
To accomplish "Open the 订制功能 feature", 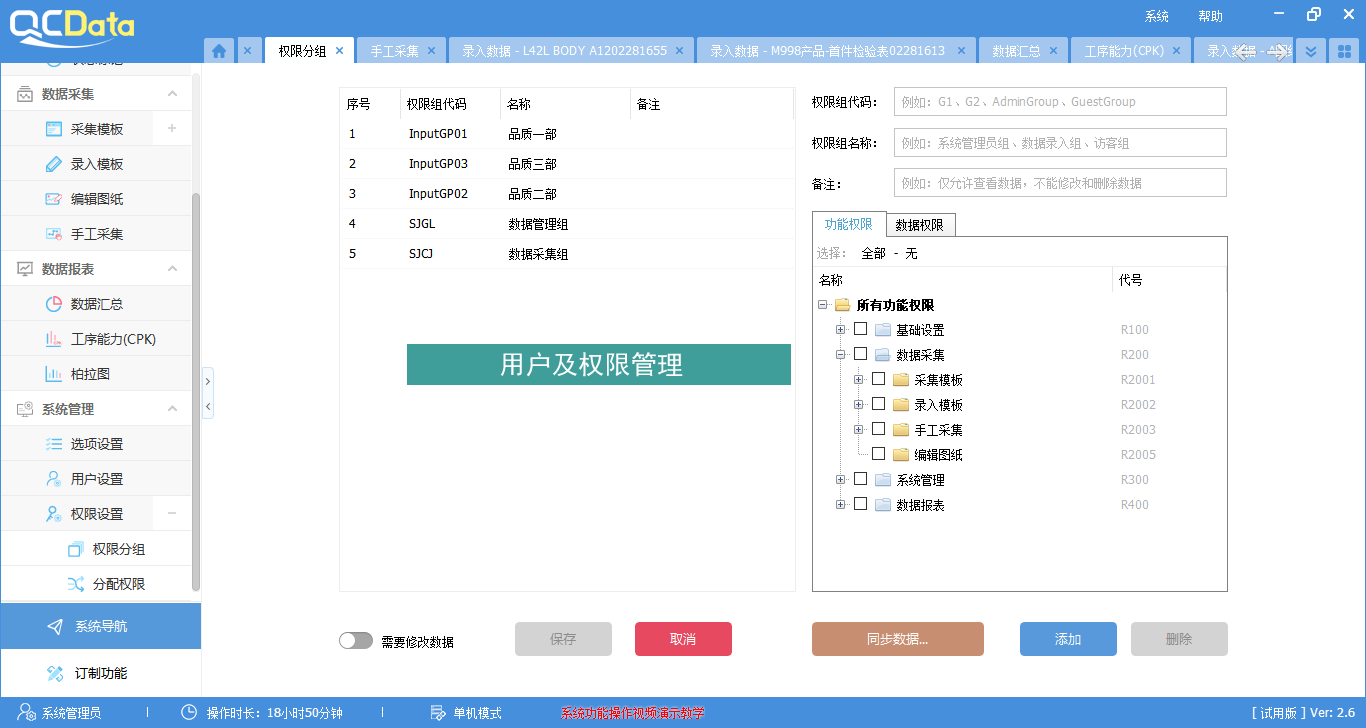I will click(90, 672).
